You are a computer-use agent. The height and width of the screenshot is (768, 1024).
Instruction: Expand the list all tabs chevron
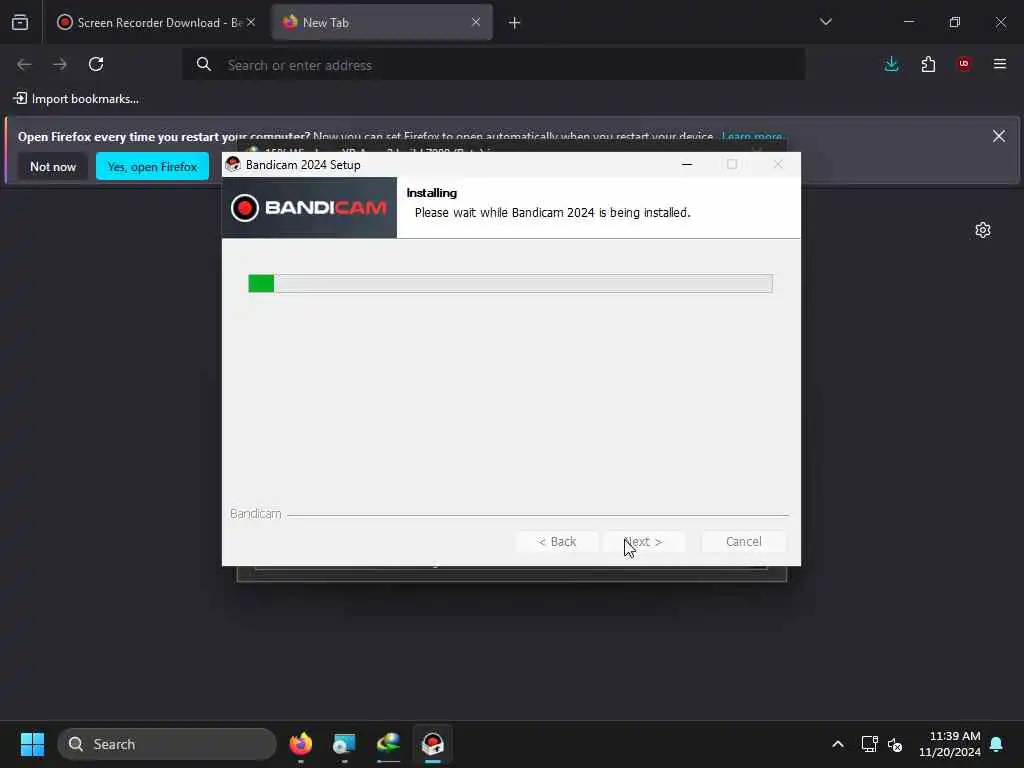pyautogui.click(x=825, y=22)
